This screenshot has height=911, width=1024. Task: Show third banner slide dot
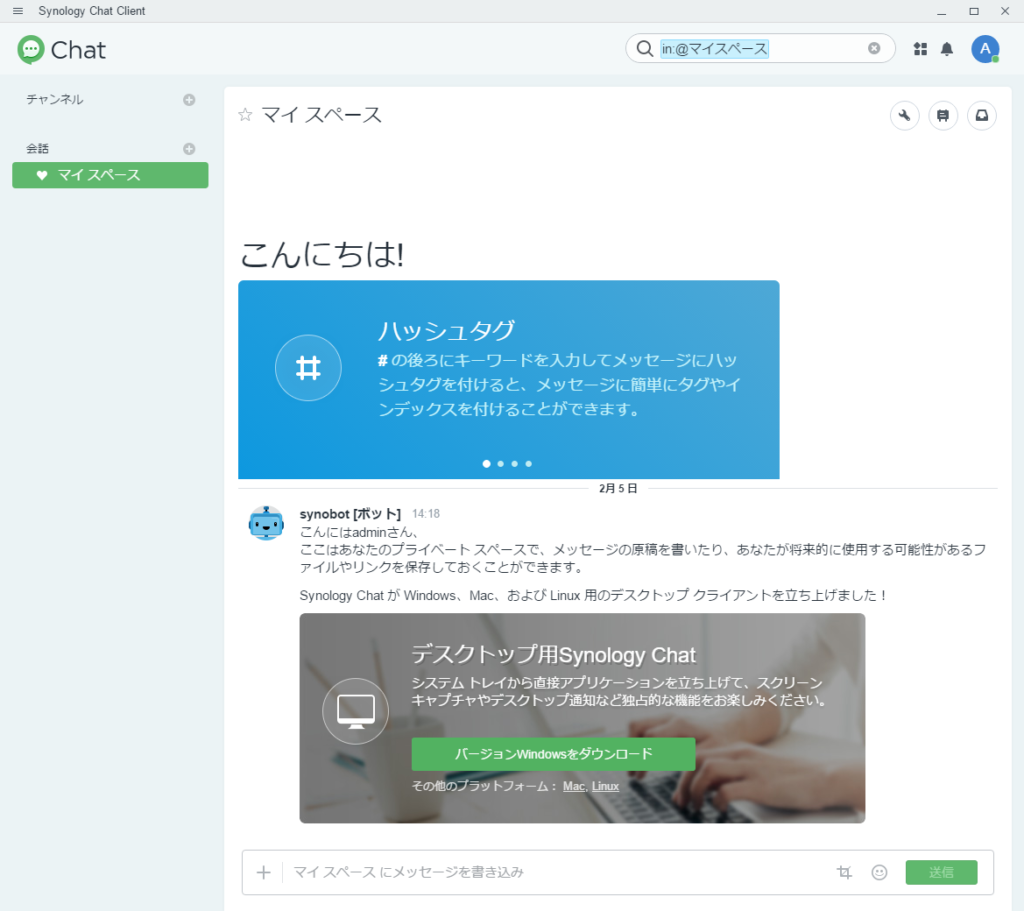pos(515,464)
